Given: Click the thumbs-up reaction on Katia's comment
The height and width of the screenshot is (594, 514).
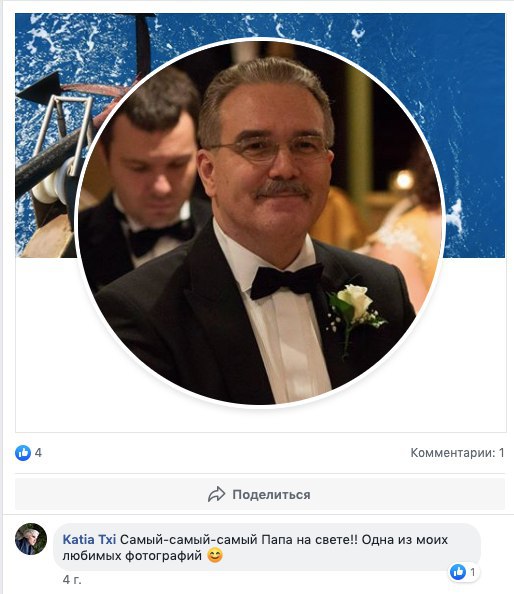Looking at the screenshot, I should [x=458, y=572].
